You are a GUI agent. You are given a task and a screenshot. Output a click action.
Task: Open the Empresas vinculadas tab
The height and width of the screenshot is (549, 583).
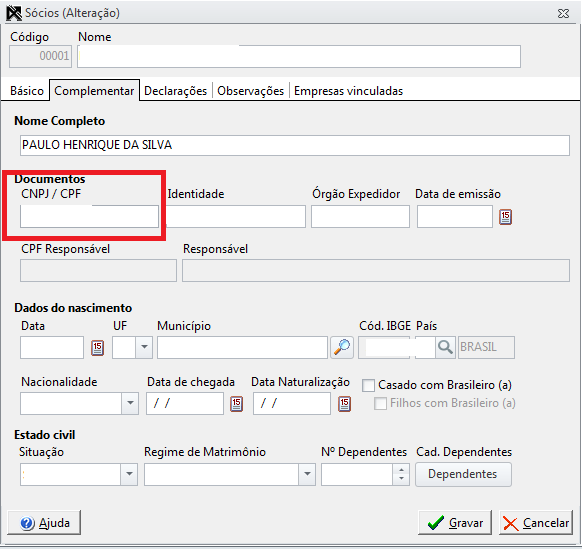point(348,91)
